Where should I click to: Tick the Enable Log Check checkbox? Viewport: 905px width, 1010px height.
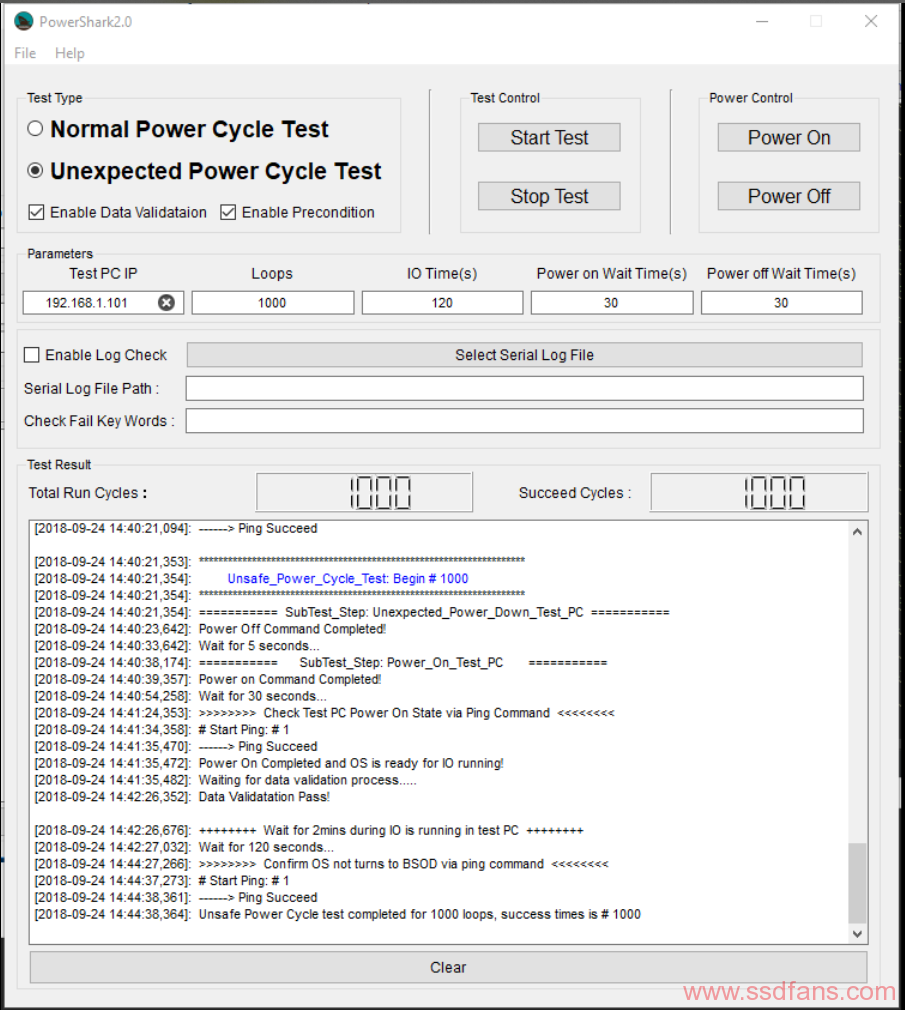coord(32,355)
